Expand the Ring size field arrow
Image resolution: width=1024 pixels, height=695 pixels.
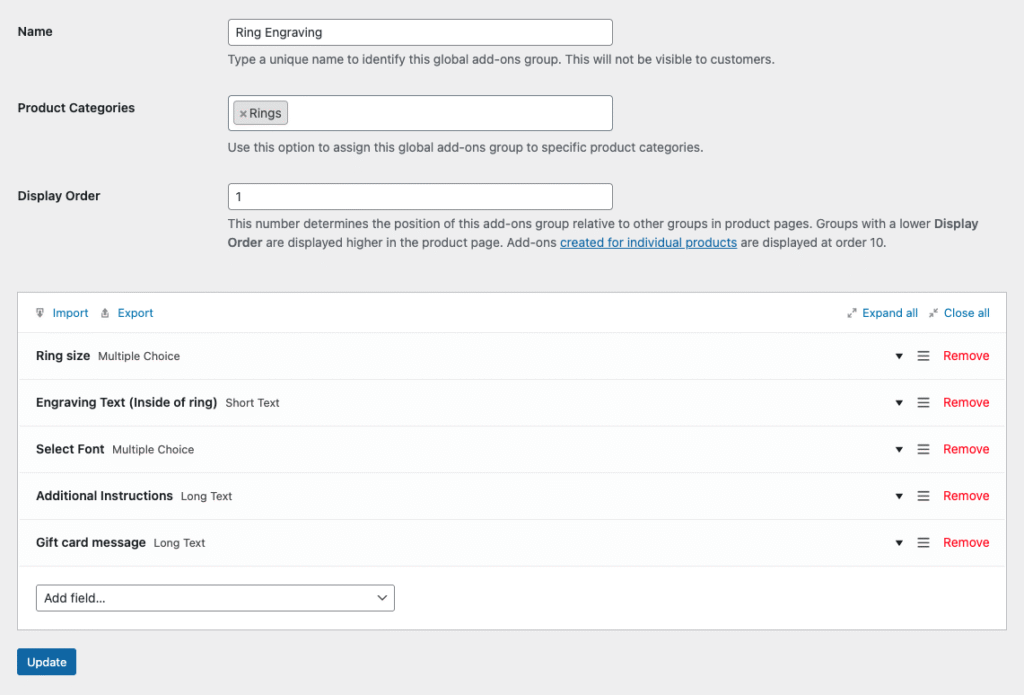pos(899,356)
